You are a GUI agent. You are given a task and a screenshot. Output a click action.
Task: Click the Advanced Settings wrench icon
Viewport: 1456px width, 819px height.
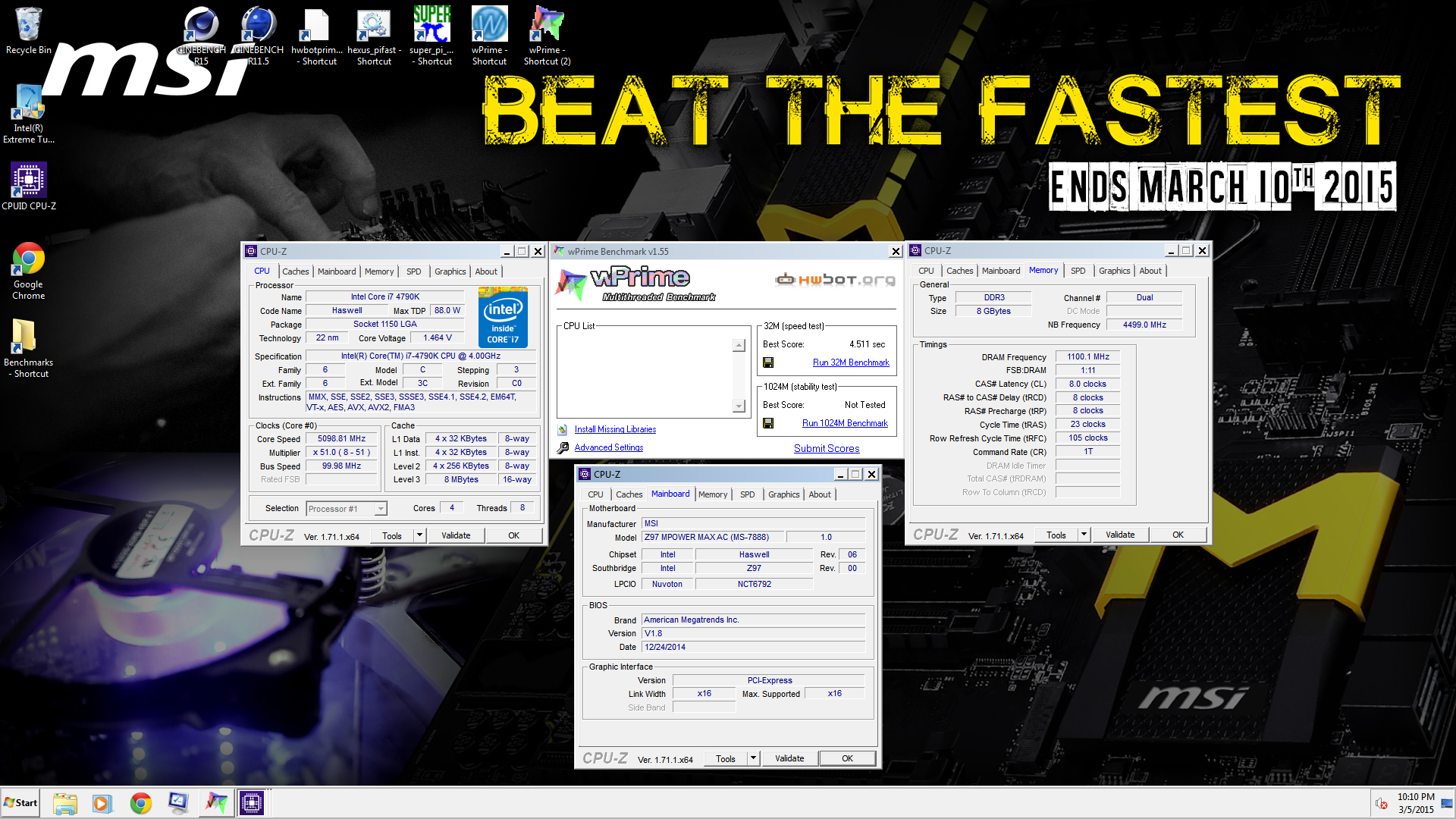tap(563, 448)
